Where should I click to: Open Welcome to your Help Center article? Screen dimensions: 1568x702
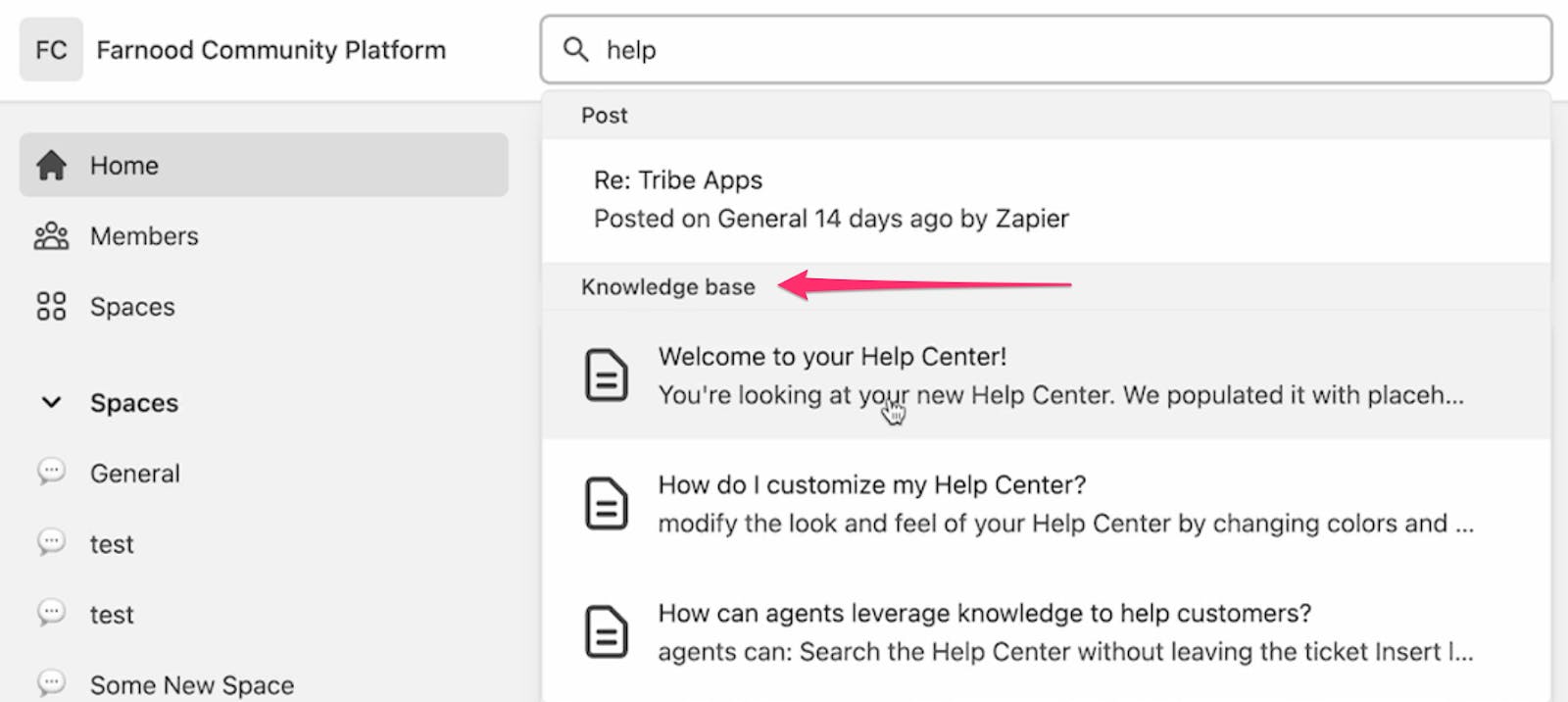tap(833, 357)
